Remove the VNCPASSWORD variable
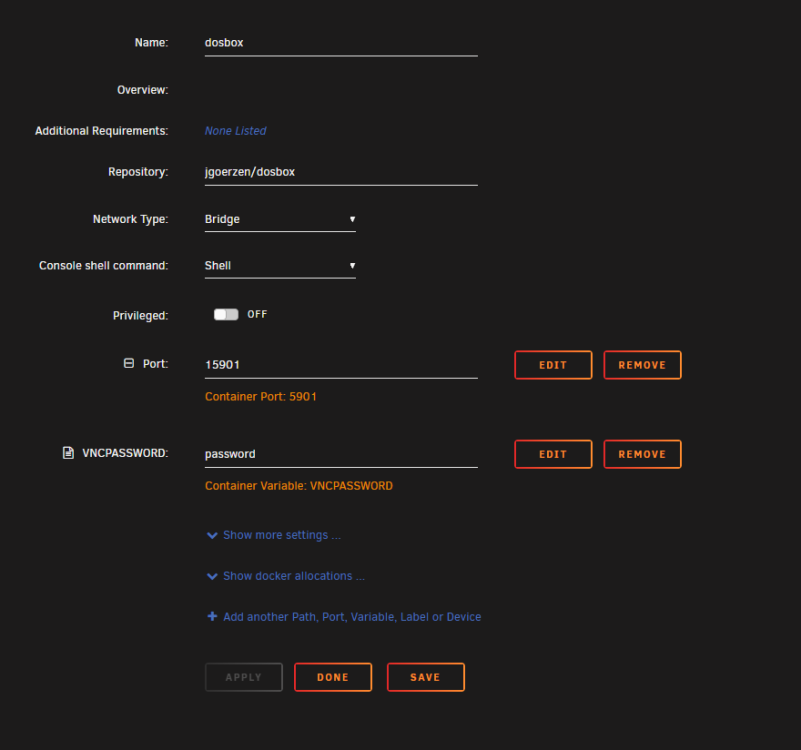 642,454
